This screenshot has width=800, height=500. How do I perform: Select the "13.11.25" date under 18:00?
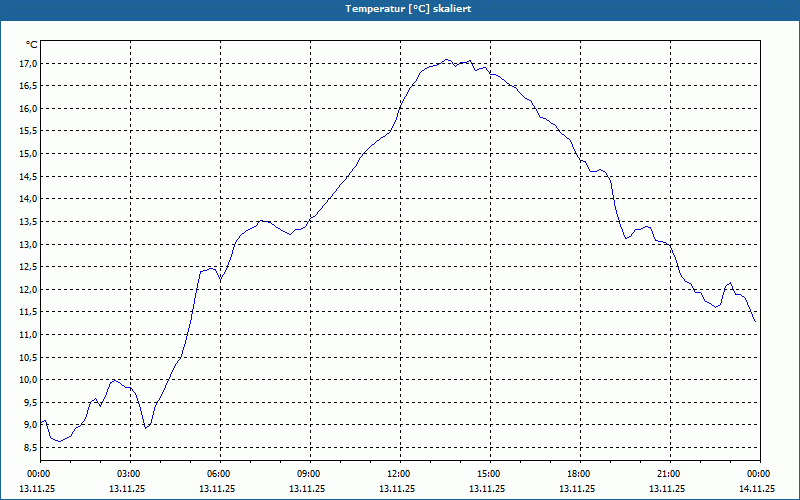577,488
